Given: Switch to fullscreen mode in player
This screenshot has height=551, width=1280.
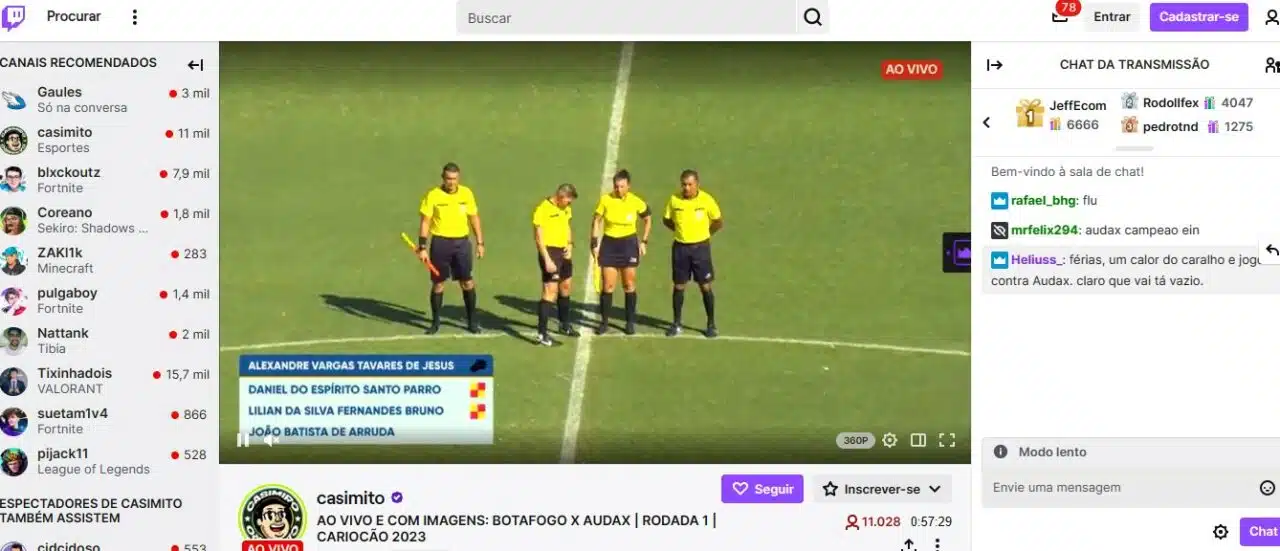Looking at the screenshot, I should click(x=947, y=440).
